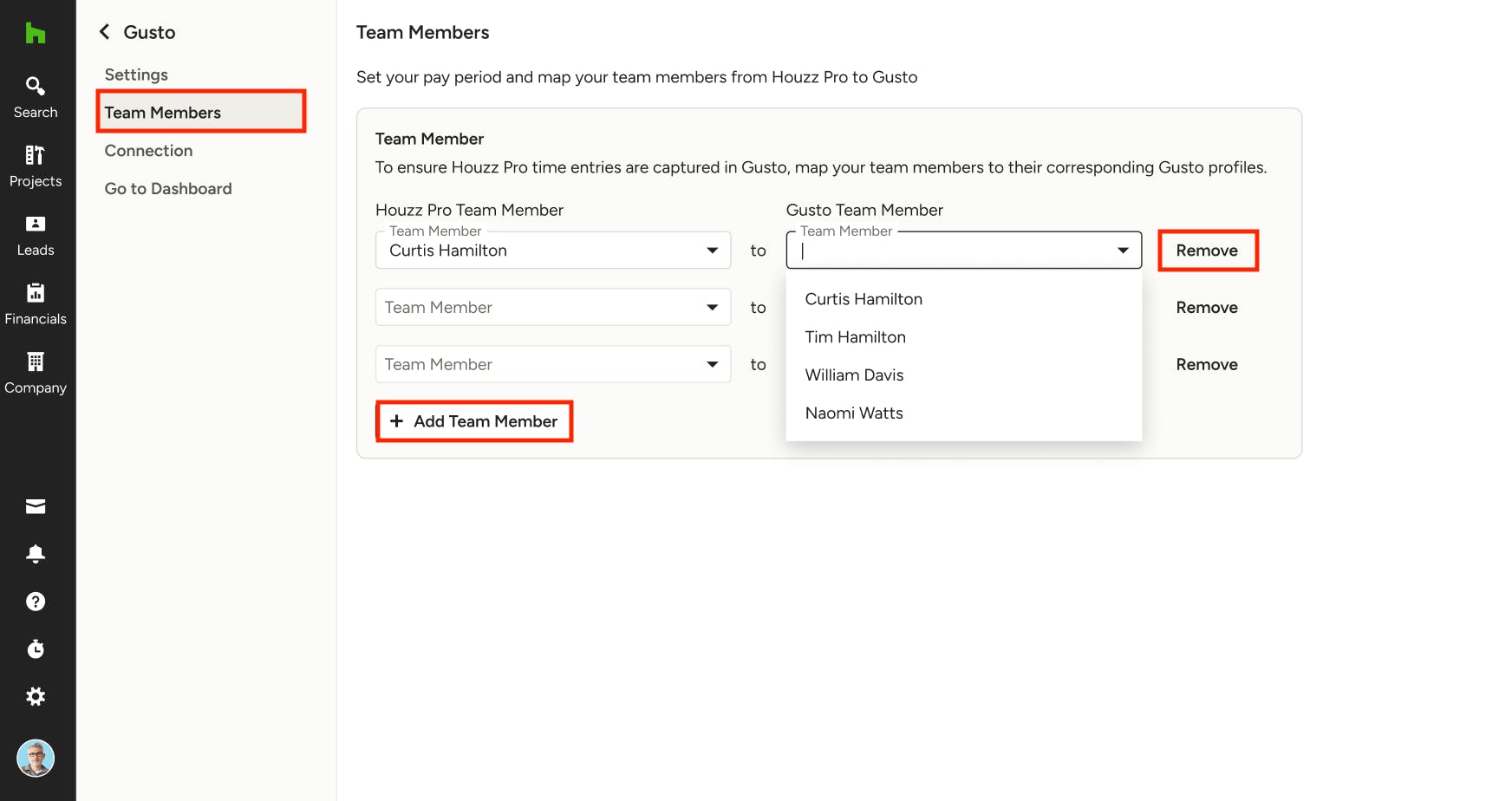
Task: Open the time tracker stopwatch icon
Action: (36, 648)
